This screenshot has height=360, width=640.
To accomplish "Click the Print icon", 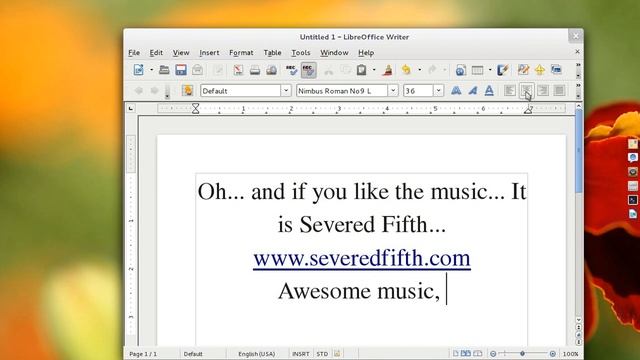I will pyautogui.click(x=255, y=70).
